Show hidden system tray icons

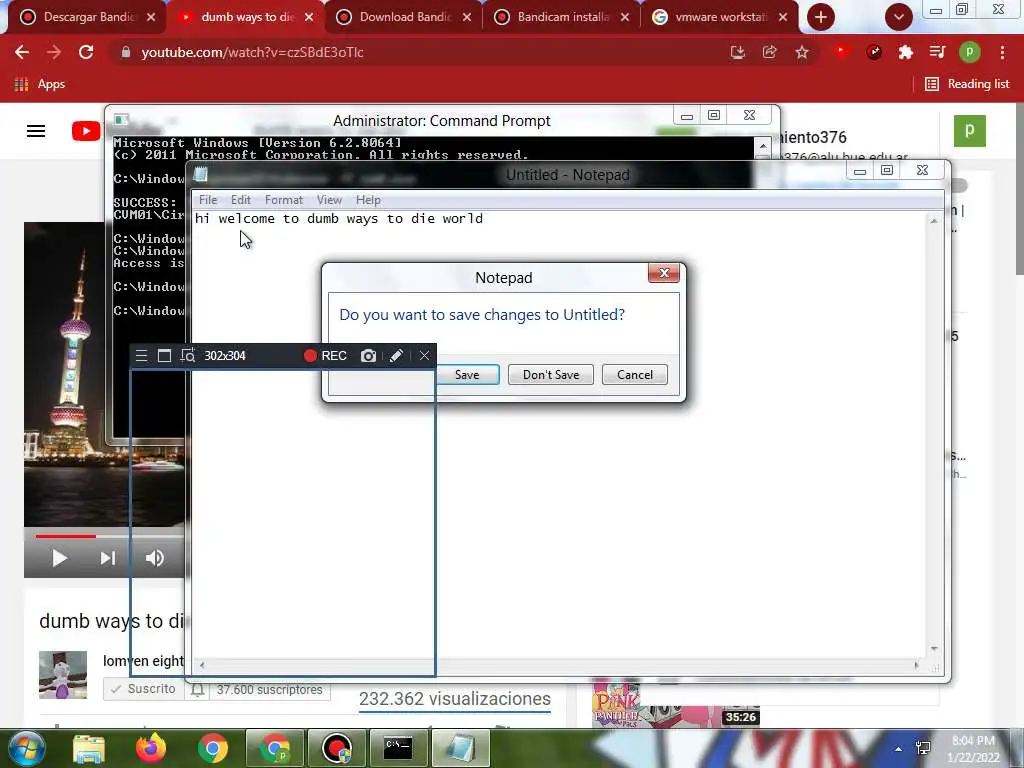899,750
